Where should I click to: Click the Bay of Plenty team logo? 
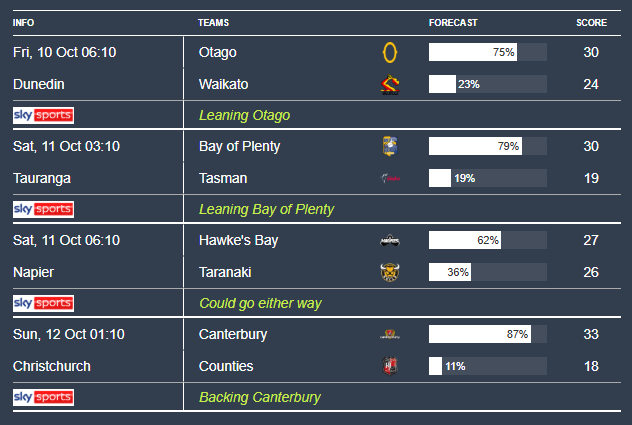[x=390, y=147]
